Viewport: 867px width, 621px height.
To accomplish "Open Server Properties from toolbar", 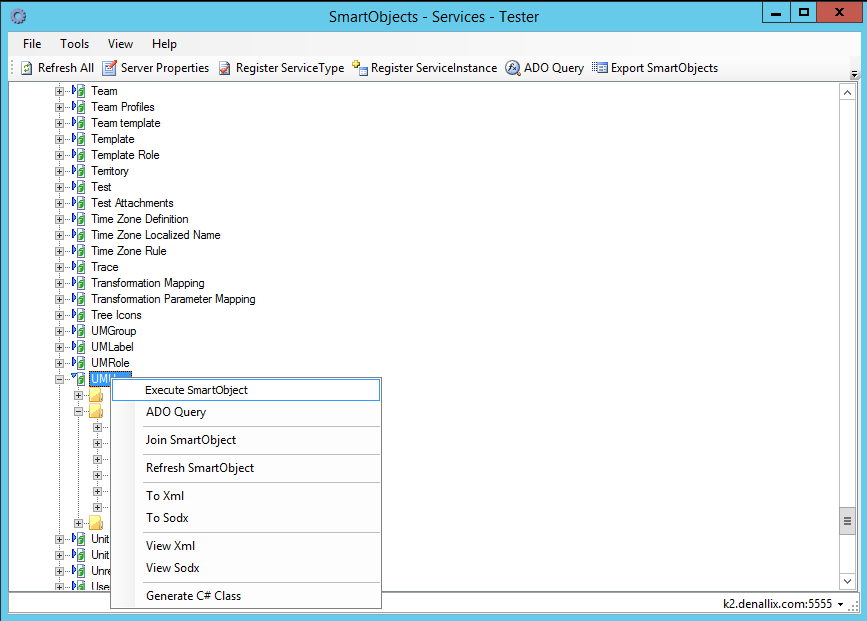I will [x=156, y=68].
